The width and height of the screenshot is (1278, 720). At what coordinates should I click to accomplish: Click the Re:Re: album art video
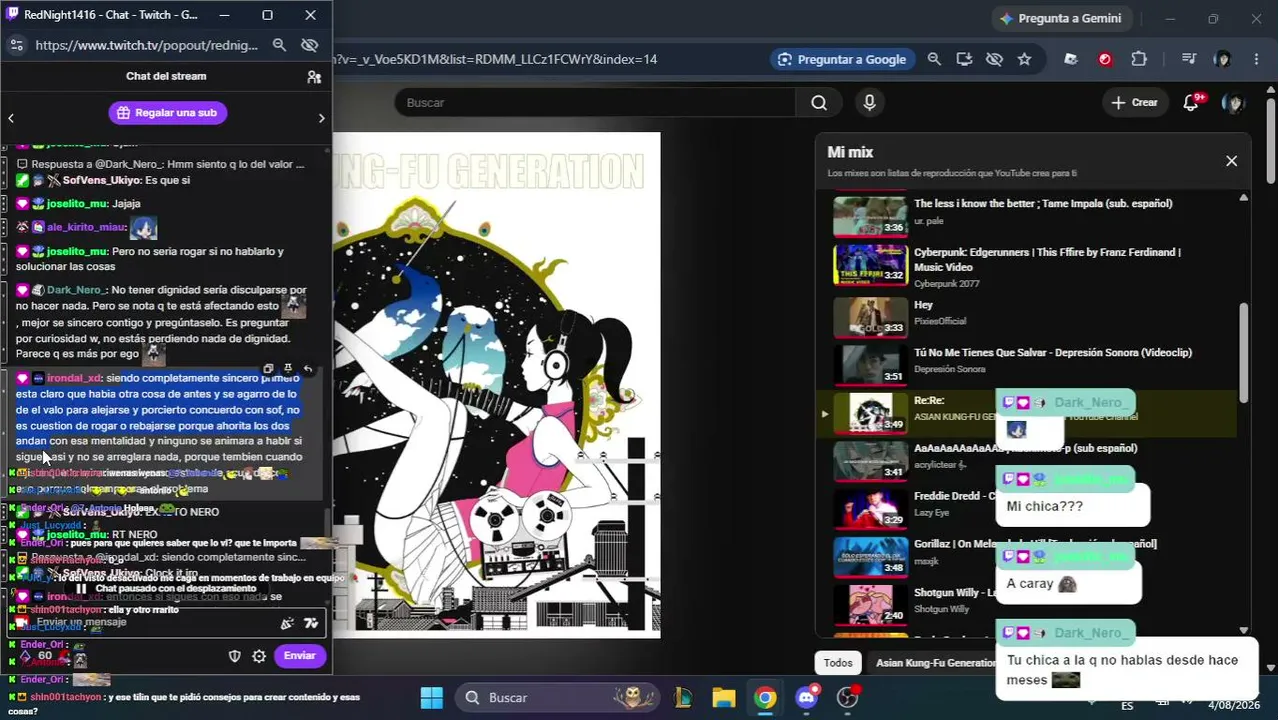click(496, 385)
